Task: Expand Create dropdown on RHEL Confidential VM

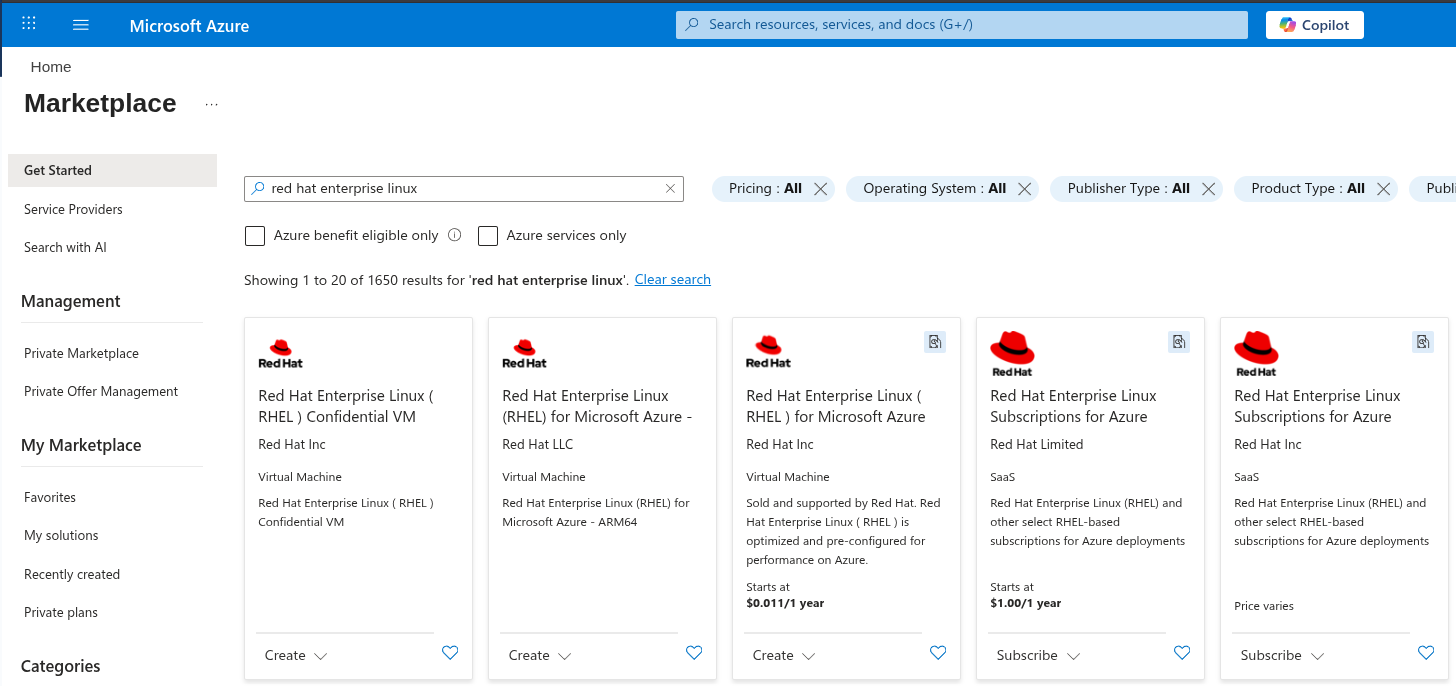Action: tap(296, 656)
